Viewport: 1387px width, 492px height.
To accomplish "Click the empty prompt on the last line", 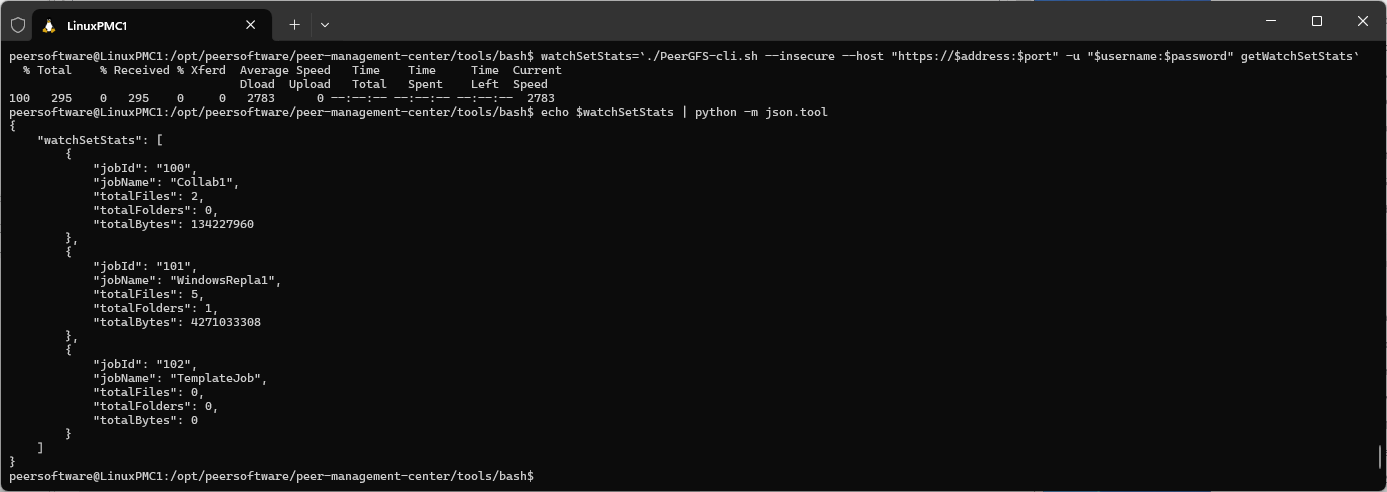I will click(538, 476).
